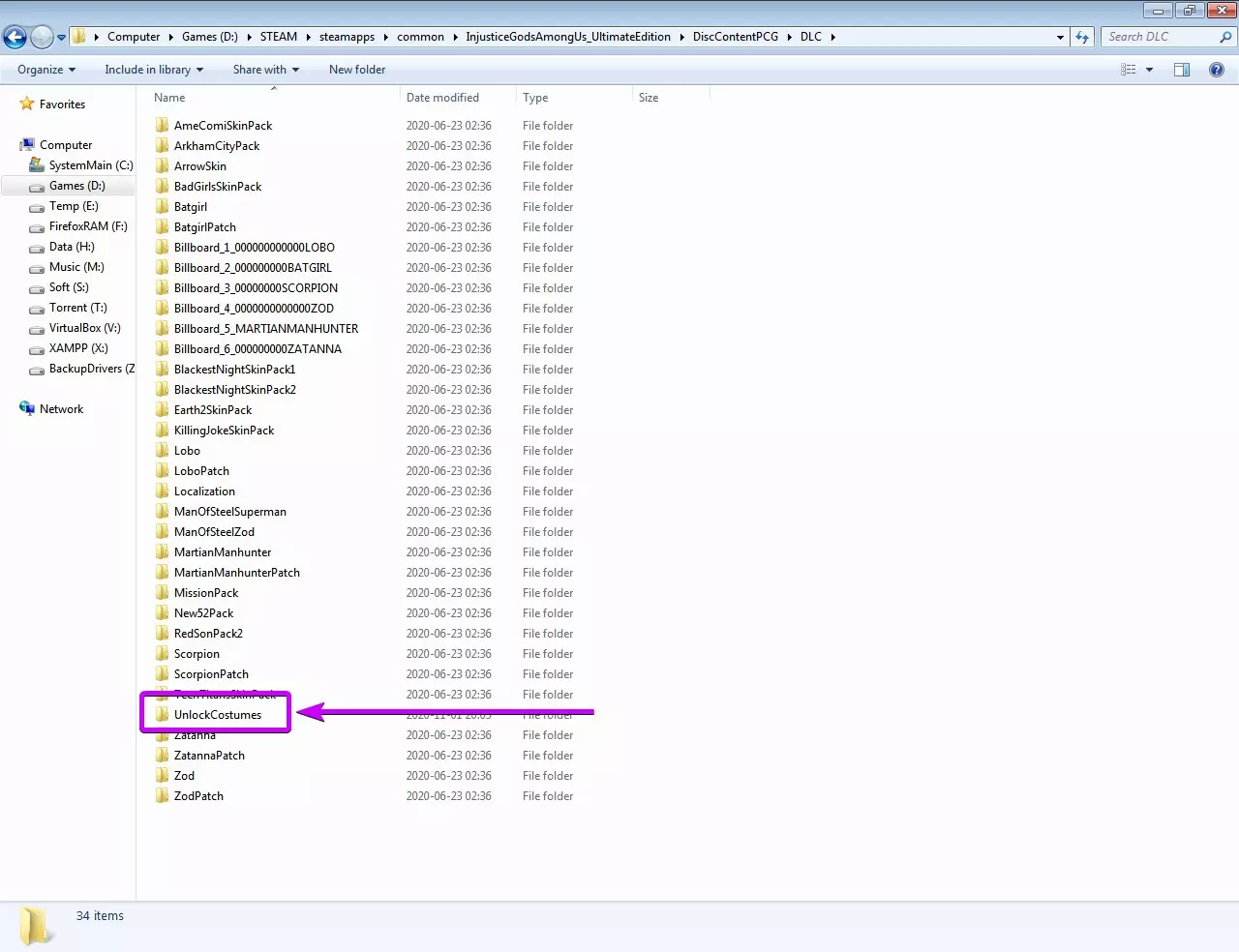Click the BatgirlPatch folder icon
This screenshot has height=952, width=1239.
click(162, 227)
